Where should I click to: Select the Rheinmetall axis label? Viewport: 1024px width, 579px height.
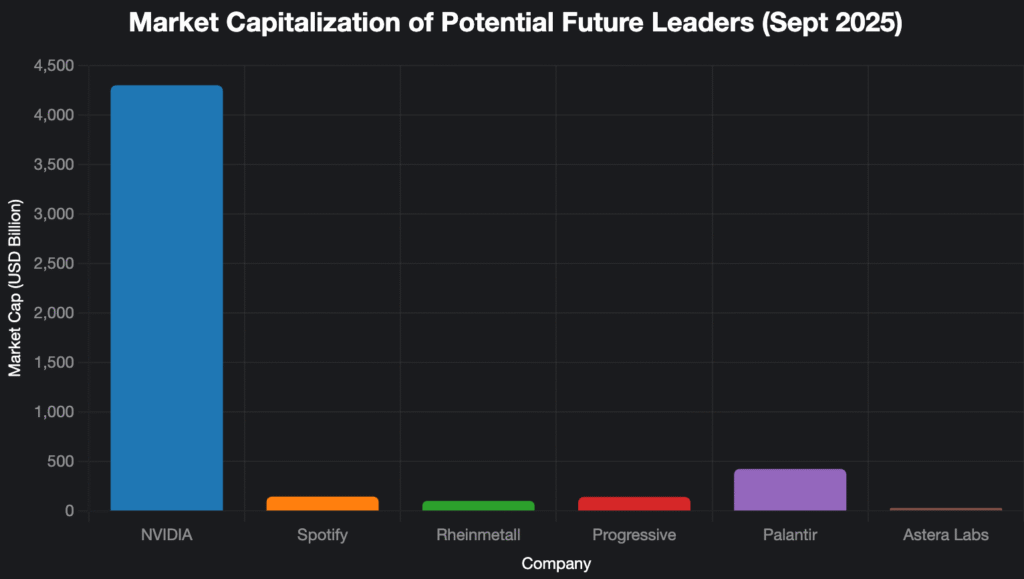[x=478, y=535]
